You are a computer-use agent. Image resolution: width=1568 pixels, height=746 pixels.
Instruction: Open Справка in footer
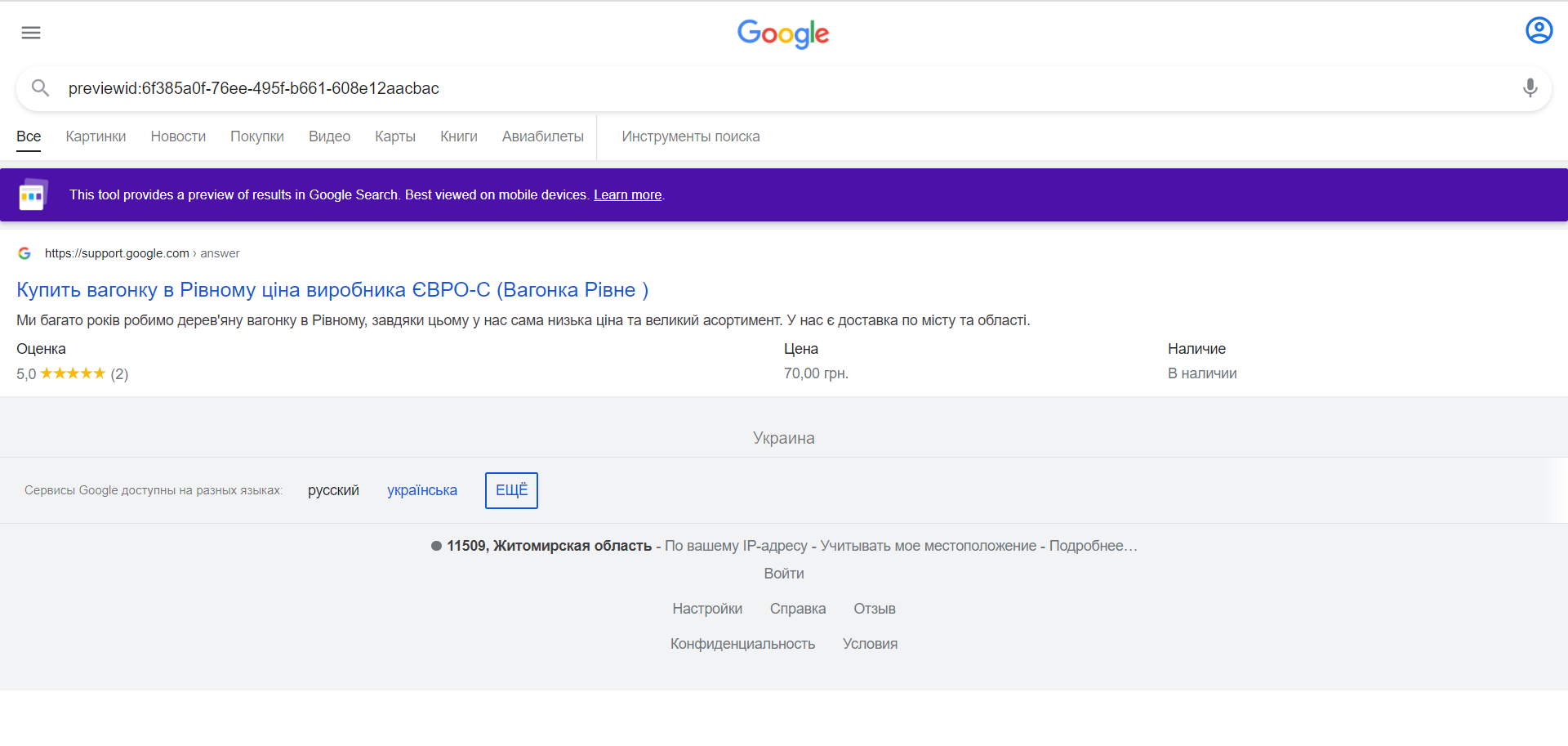(798, 609)
